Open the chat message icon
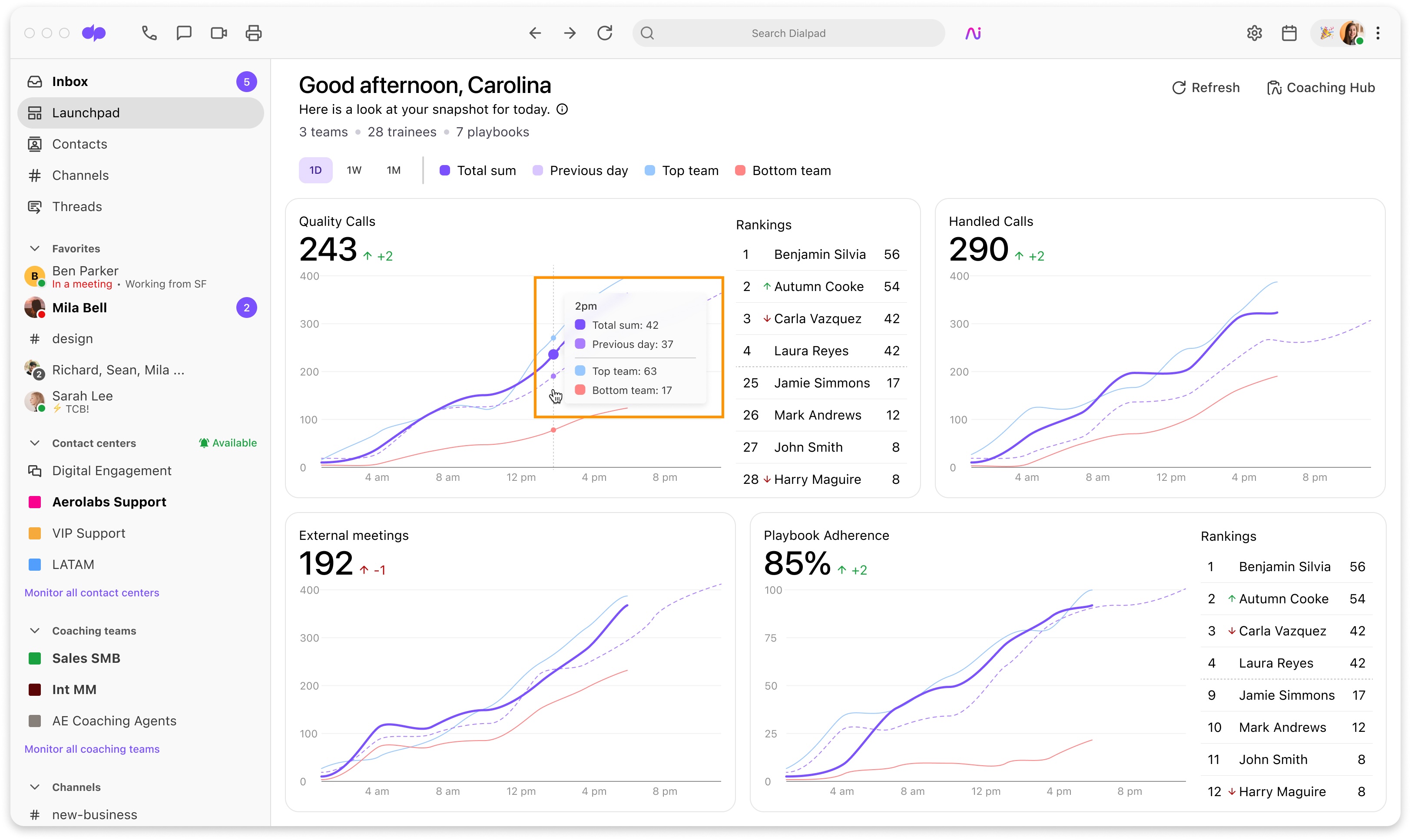The width and height of the screenshot is (1411, 840). click(x=184, y=33)
